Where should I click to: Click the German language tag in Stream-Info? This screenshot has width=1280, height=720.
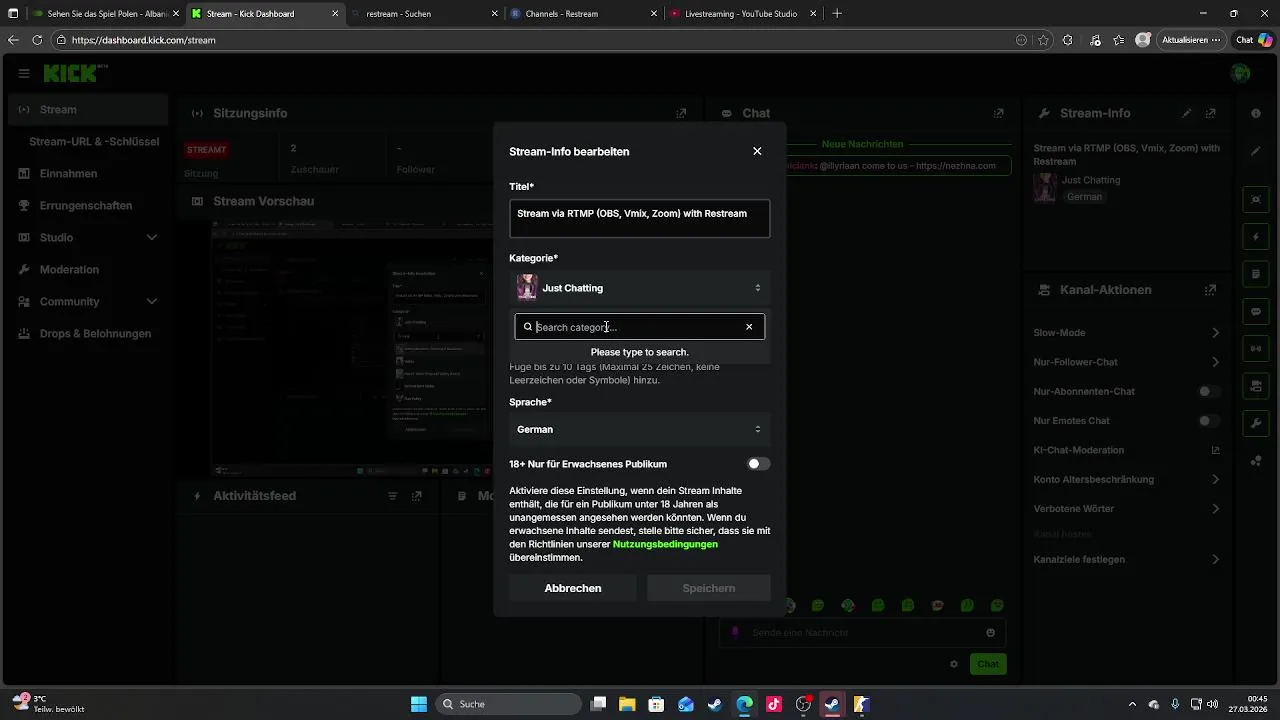coord(1084,197)
